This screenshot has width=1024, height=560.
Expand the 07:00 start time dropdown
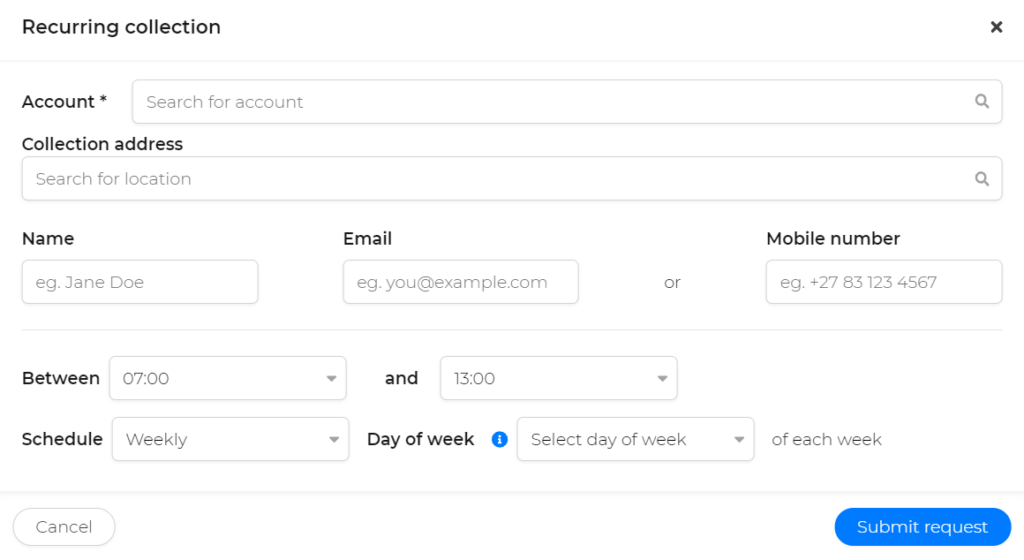[x=228, y=378]
